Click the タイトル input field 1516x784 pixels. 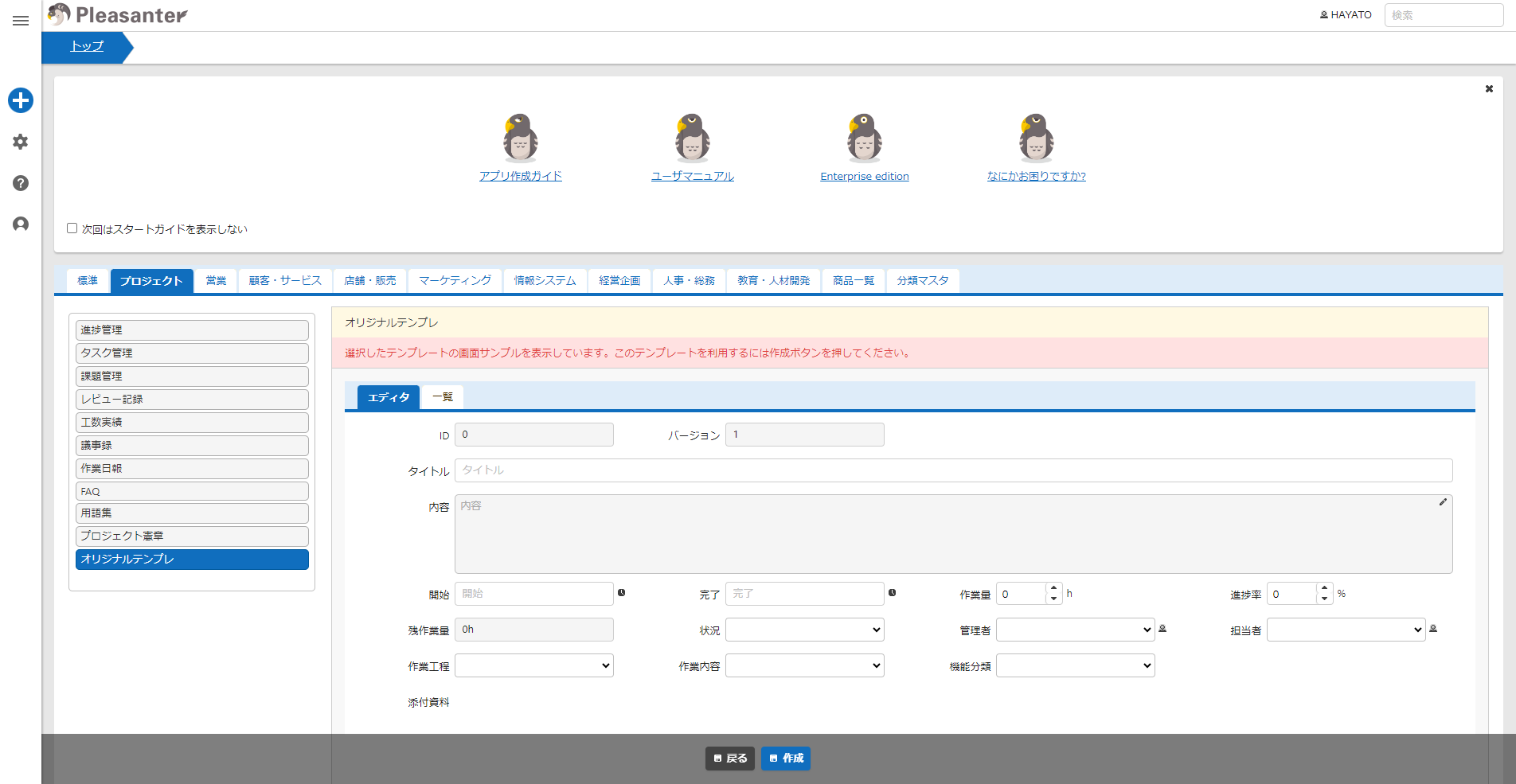[954, 470]
